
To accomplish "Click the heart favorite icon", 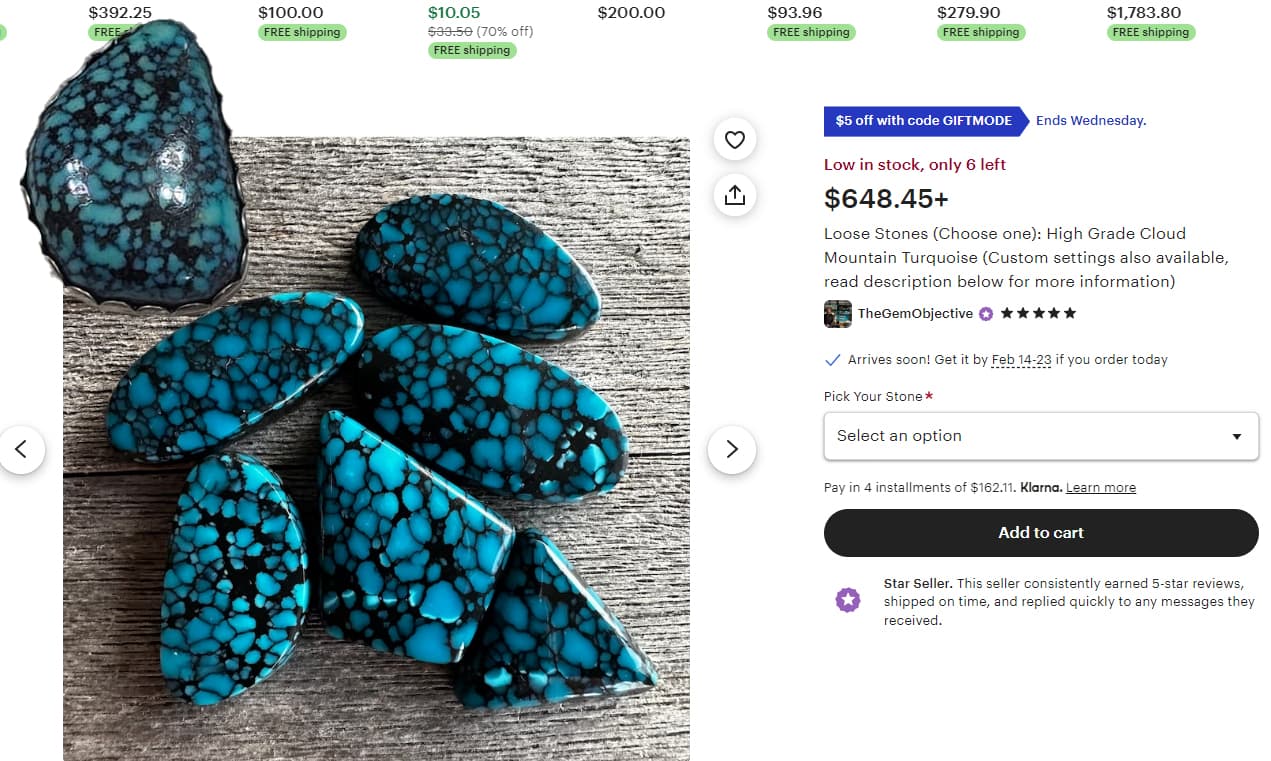I will click(735, 140).
